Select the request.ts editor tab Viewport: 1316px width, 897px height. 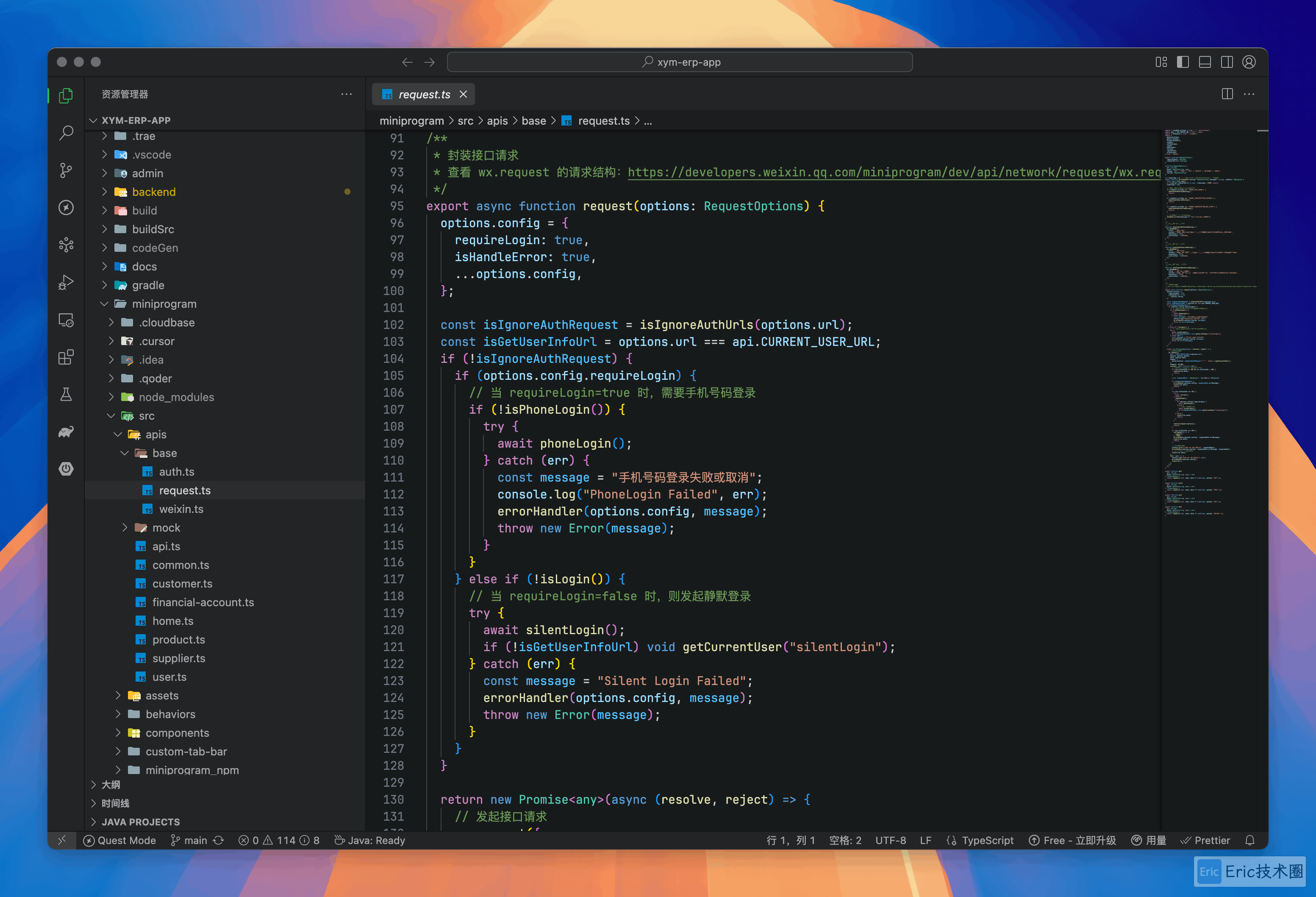424,95
